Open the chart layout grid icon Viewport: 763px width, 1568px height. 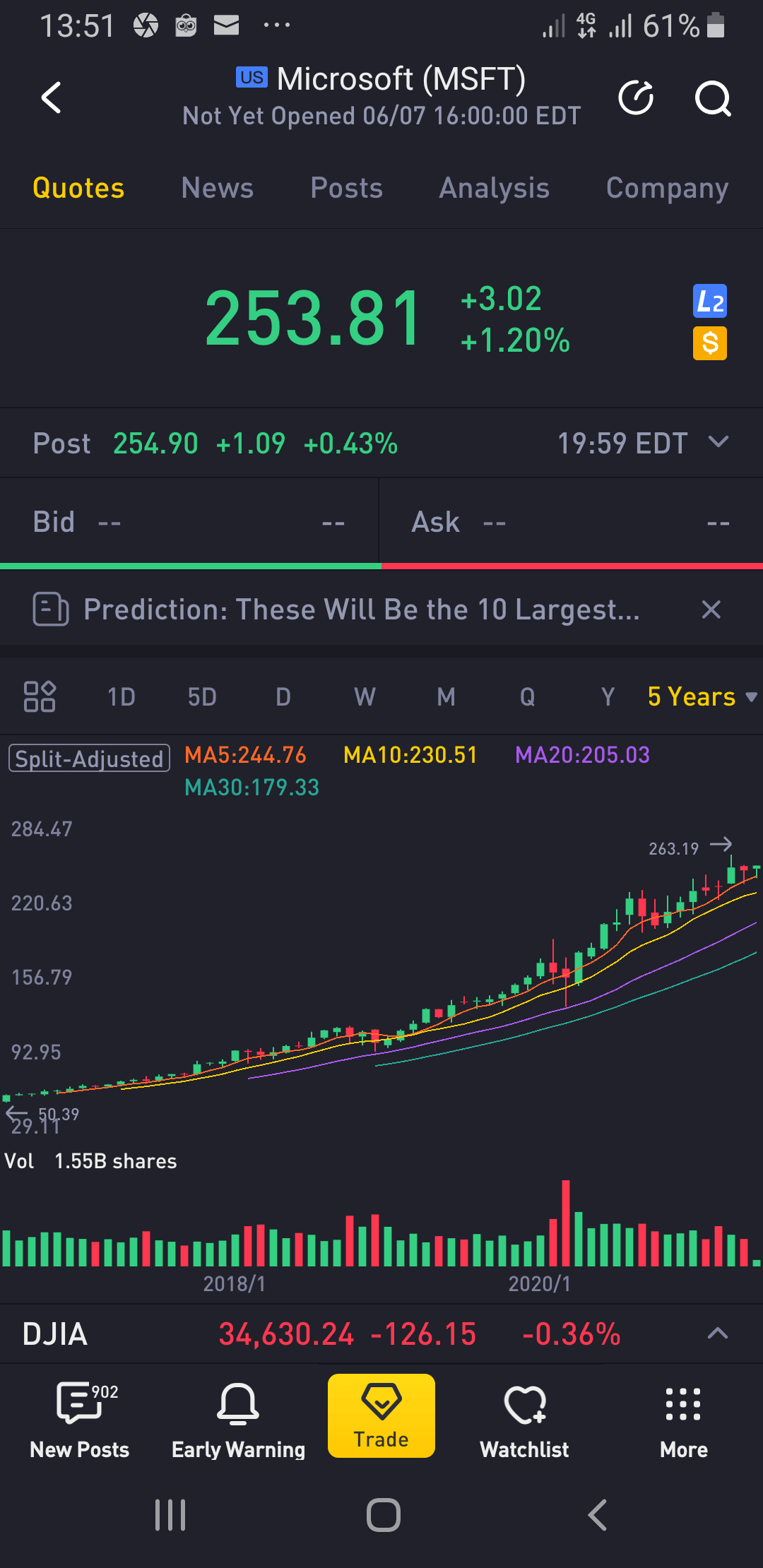pyautogui.click(x=40, y=696)
